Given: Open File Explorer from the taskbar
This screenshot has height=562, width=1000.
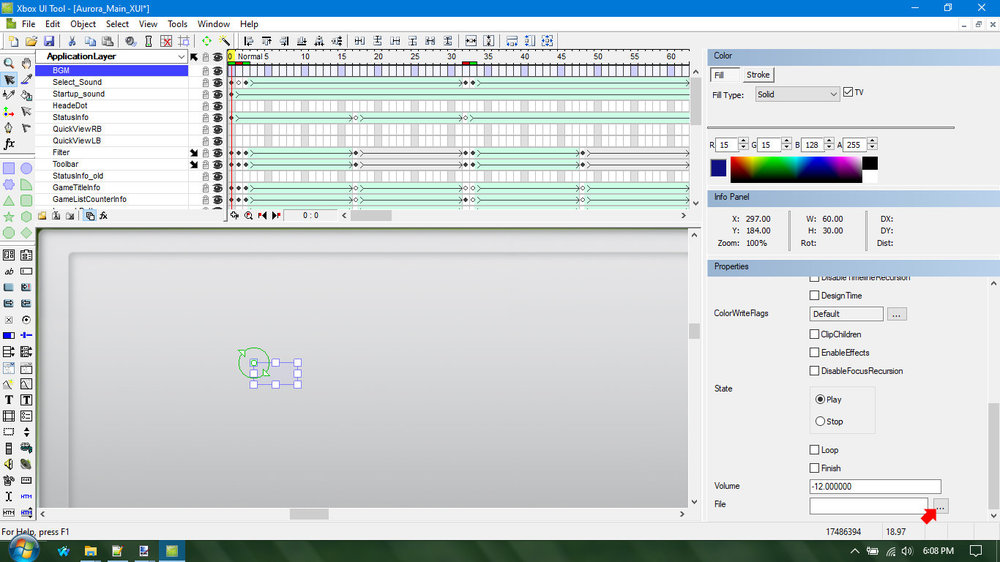Looking at the screenshot, I should click(91, 551).
